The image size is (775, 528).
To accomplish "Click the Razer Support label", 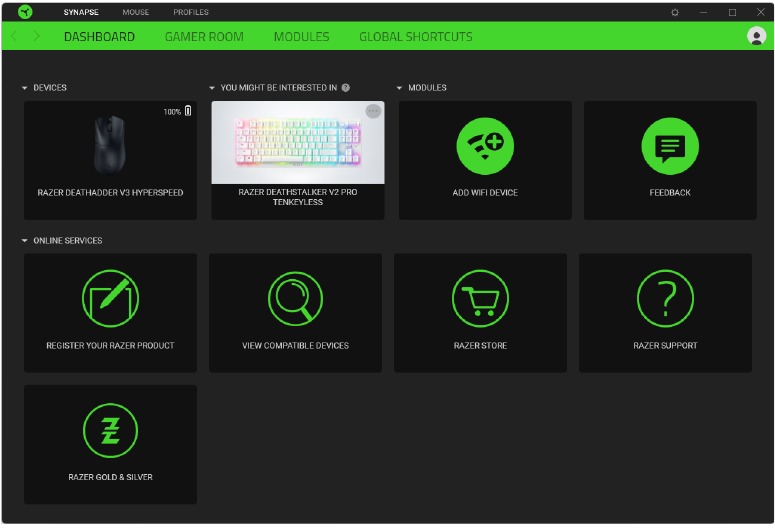I will [x=665, y=346].
